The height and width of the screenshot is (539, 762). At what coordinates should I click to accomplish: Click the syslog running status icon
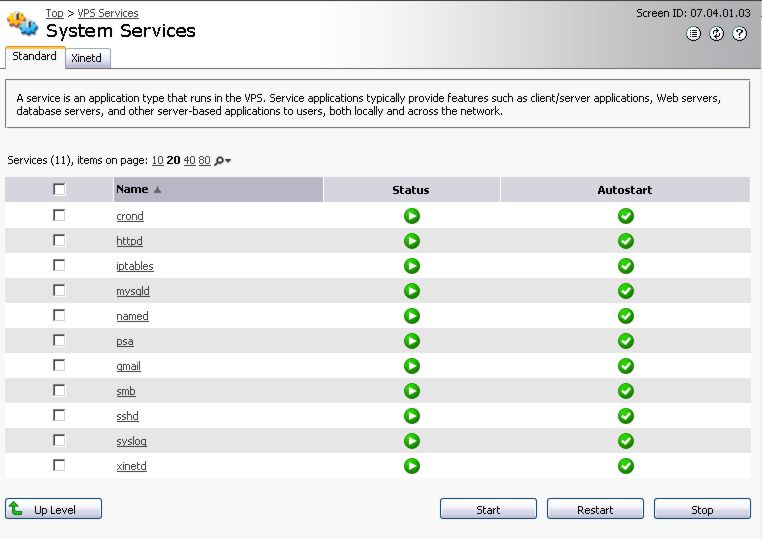coord(412,441)
